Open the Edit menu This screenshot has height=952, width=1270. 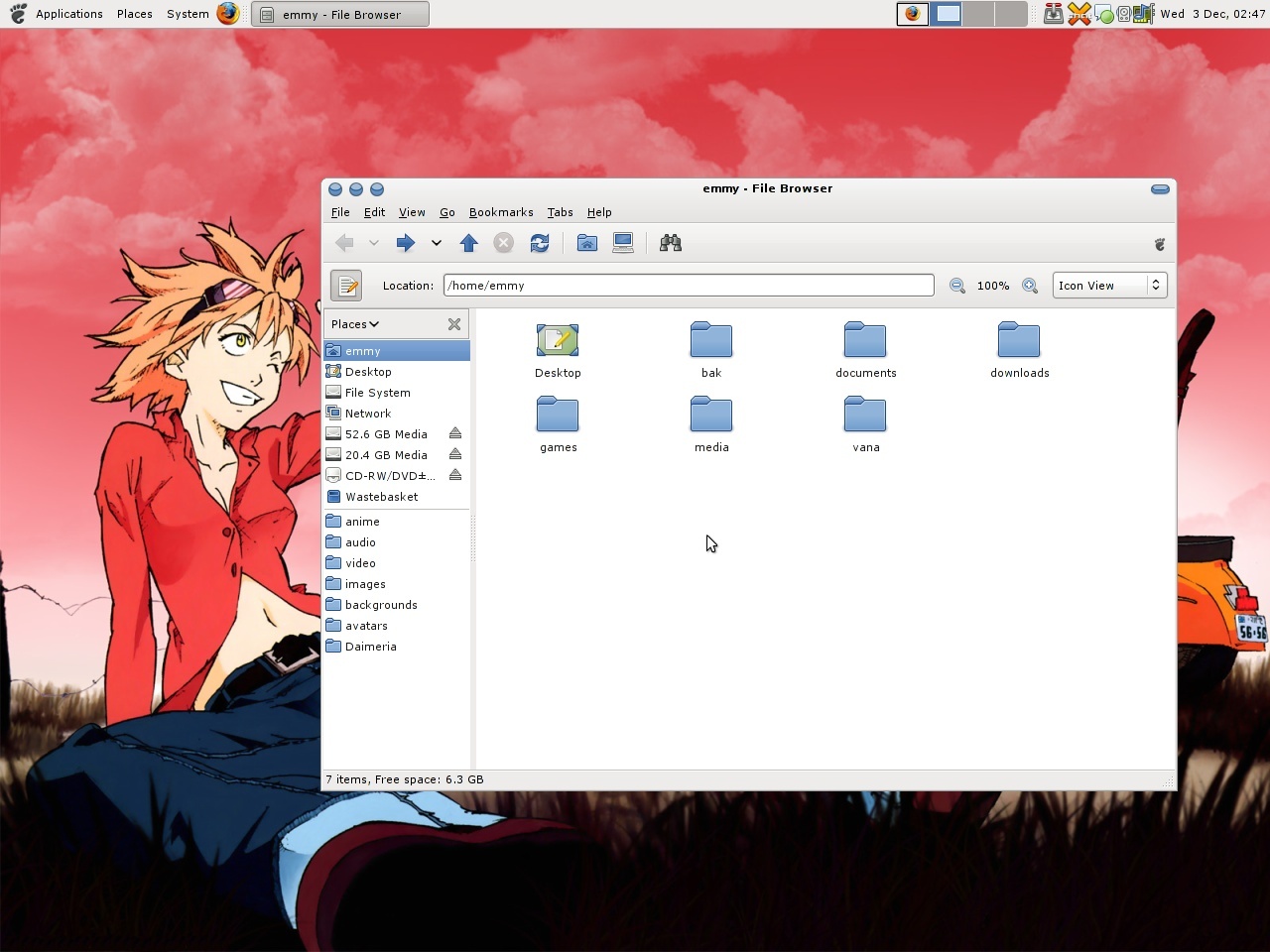tap(374, 212)
